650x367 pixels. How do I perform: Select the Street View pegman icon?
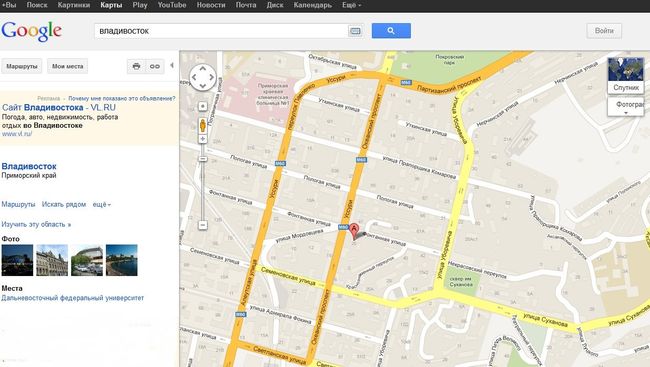203,125
